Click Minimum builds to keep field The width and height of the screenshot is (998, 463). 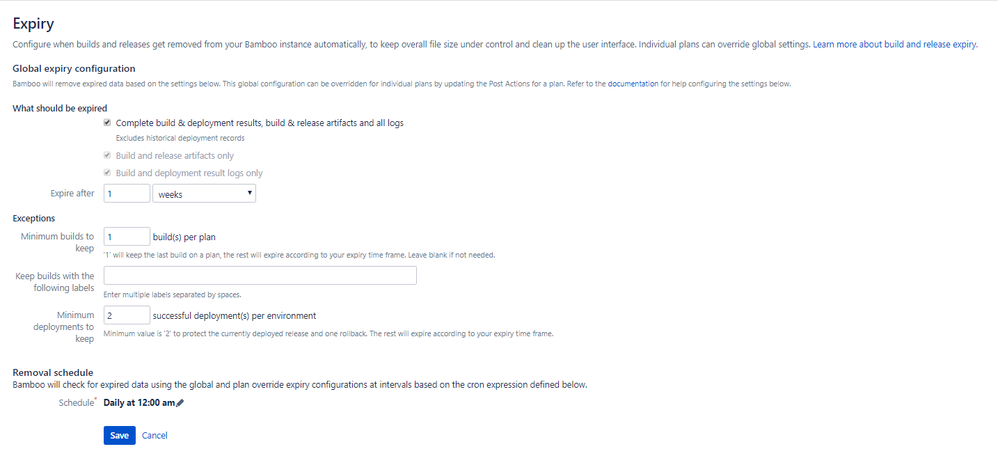[x=127, y=237]
